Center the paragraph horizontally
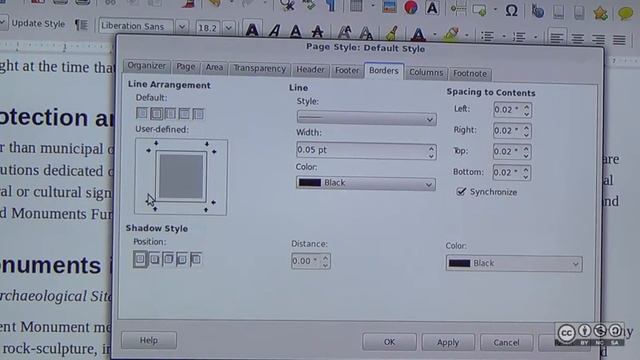640x360 pixels. click(577, 39)
